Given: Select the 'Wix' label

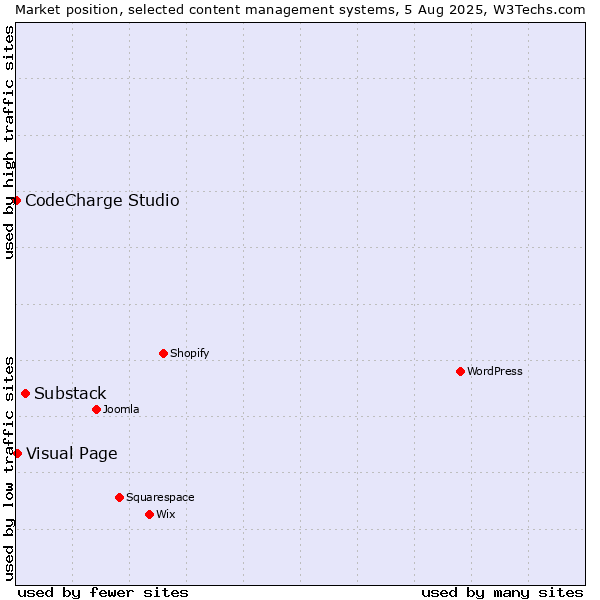Looking at the screenshot, I should click(165, 514).
